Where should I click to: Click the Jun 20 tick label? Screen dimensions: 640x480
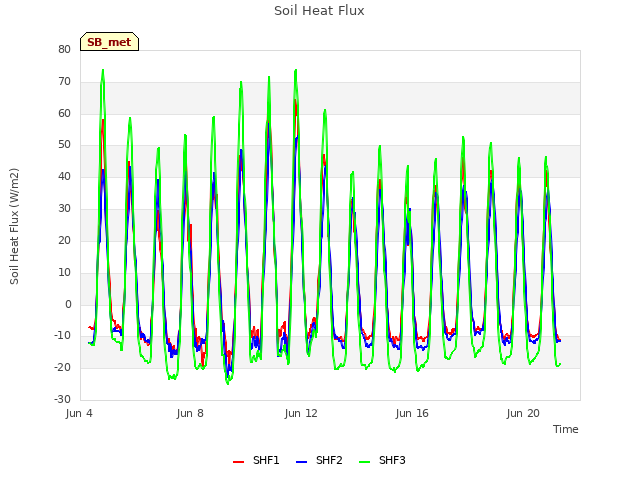coord(523,413)
